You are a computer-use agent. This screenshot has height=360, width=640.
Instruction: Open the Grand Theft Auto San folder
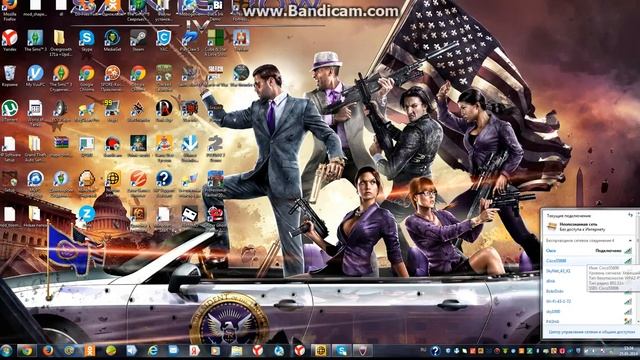[35, 149]
